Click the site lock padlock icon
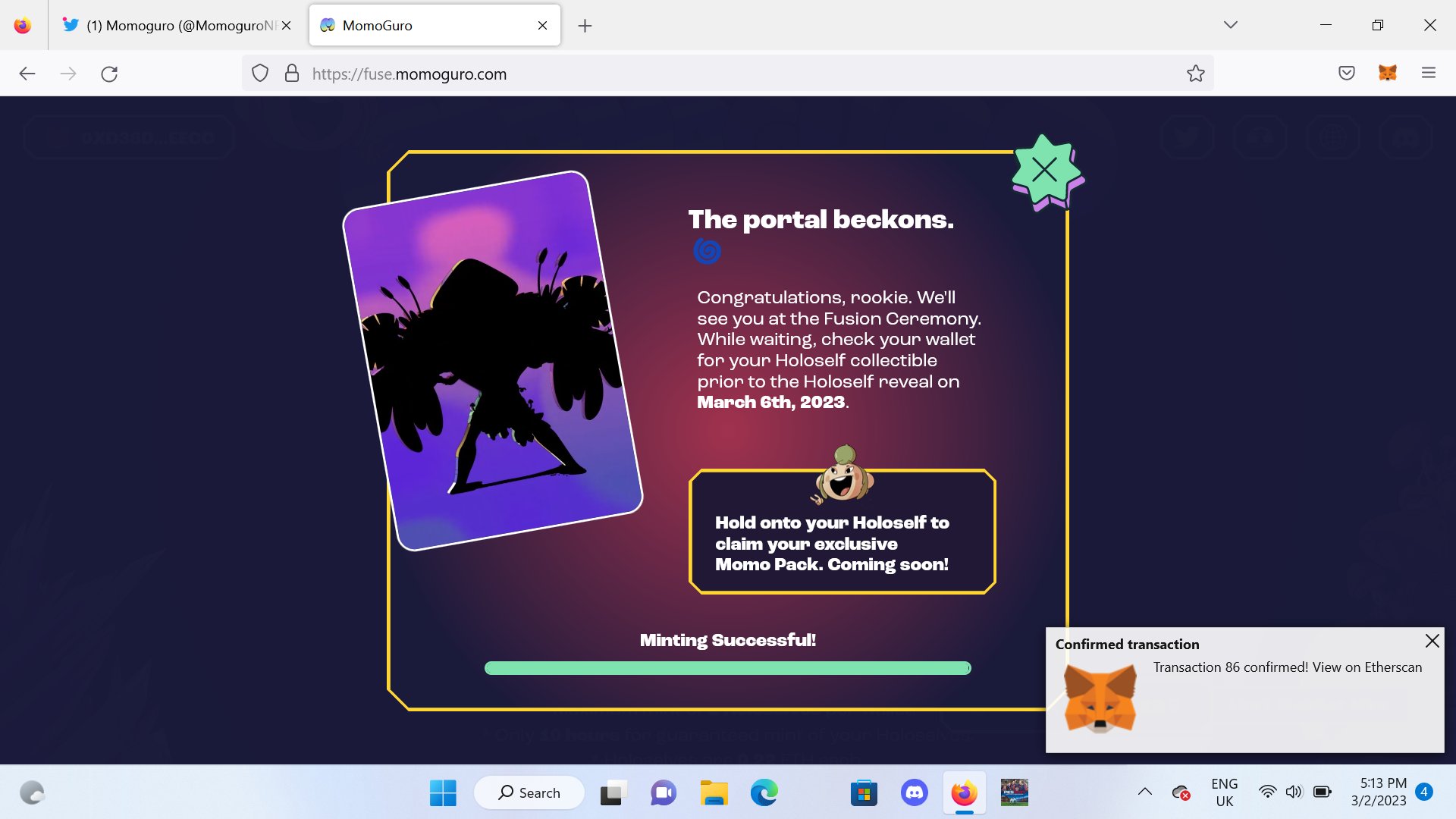 pyautogui.click(x=291, y=74)
